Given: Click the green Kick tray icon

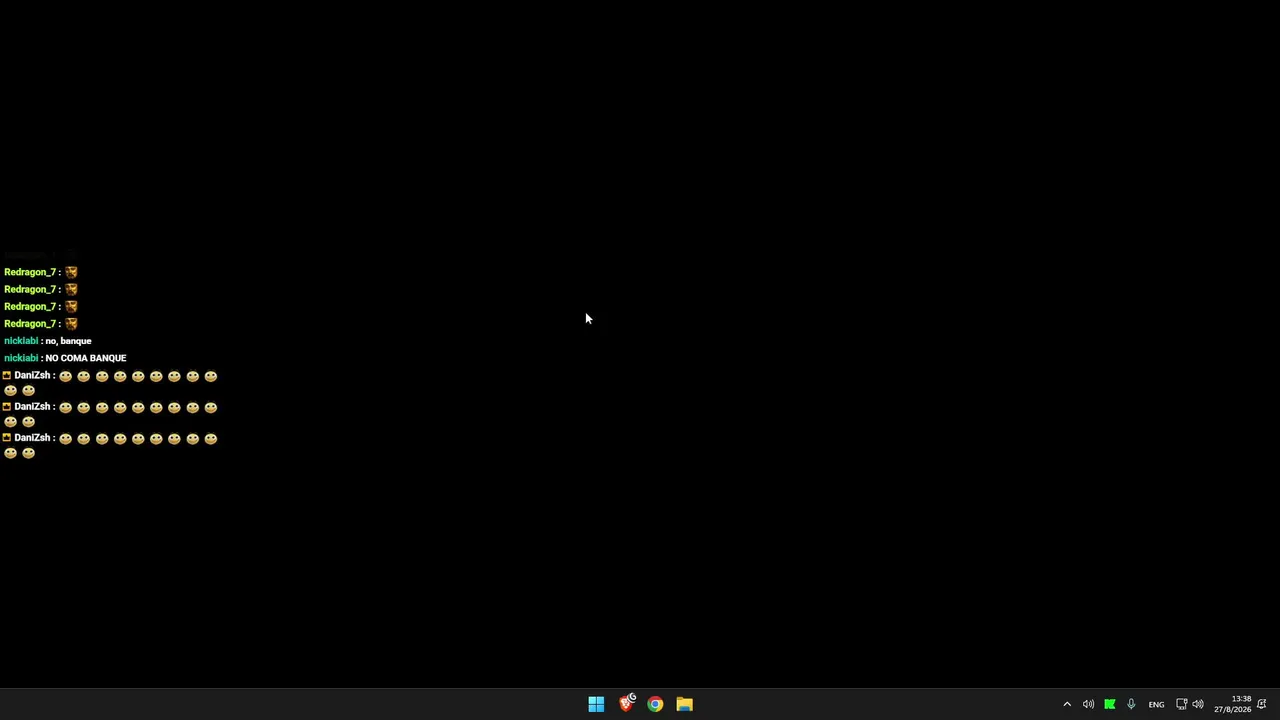Looking at the screenshot, I should point(1110,704).
